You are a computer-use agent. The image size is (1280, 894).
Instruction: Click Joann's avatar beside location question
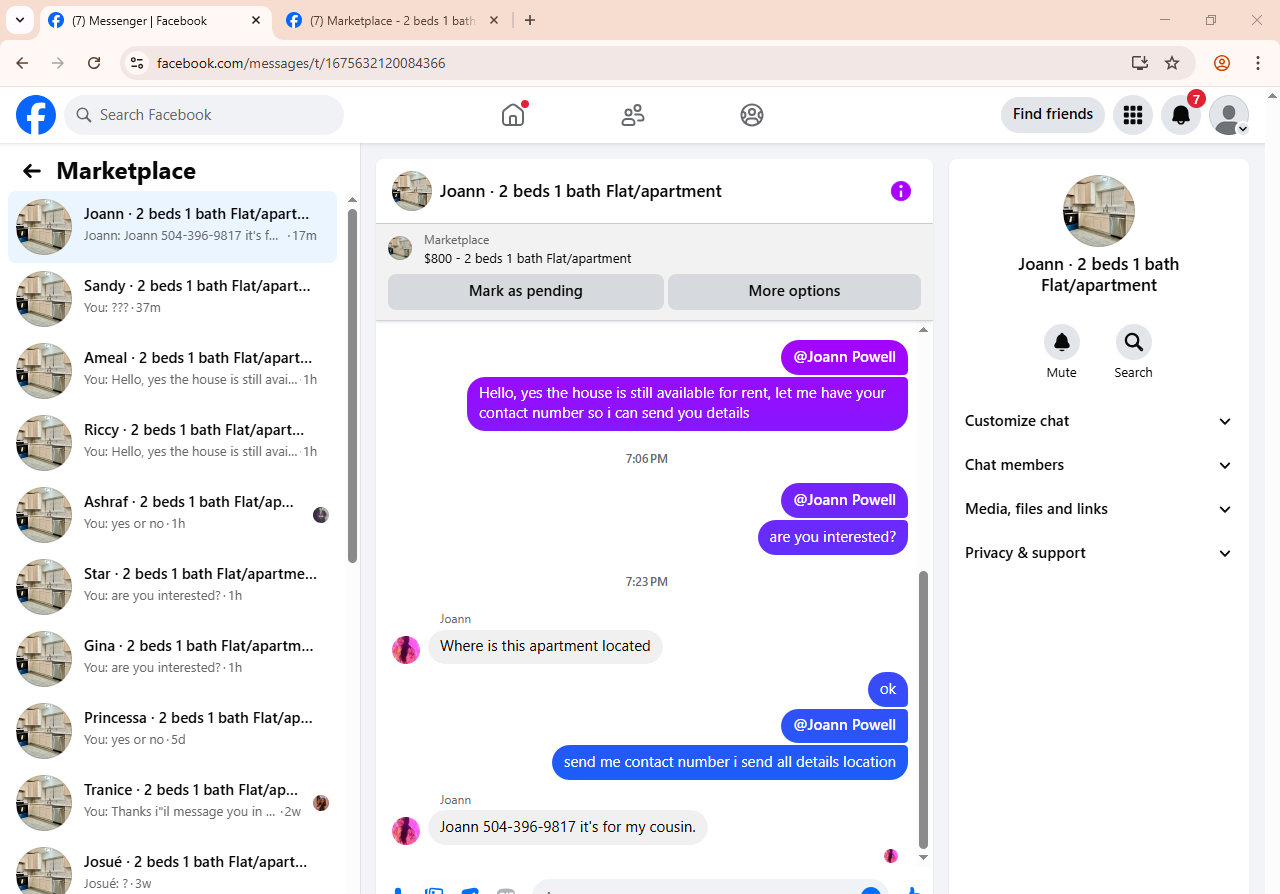(x=406, y=650)
